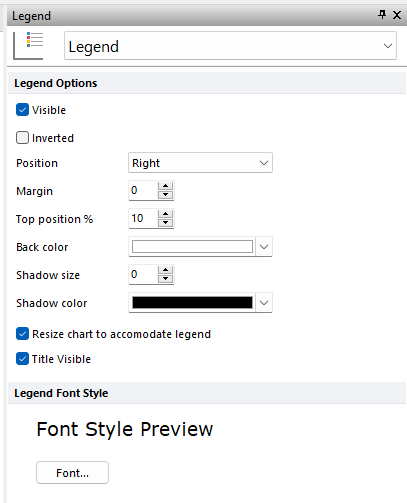Decrease Top position % with down arrow
407x503 pixels.
(x=165, y=223)
